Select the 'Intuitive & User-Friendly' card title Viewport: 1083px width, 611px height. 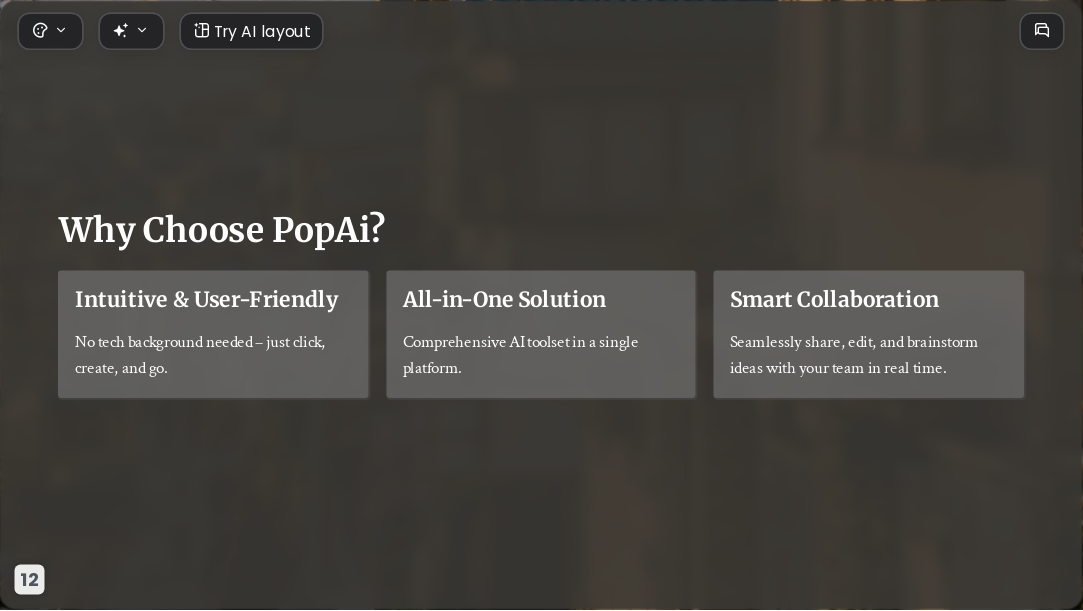pyautogui.click(x=207, y=300)
